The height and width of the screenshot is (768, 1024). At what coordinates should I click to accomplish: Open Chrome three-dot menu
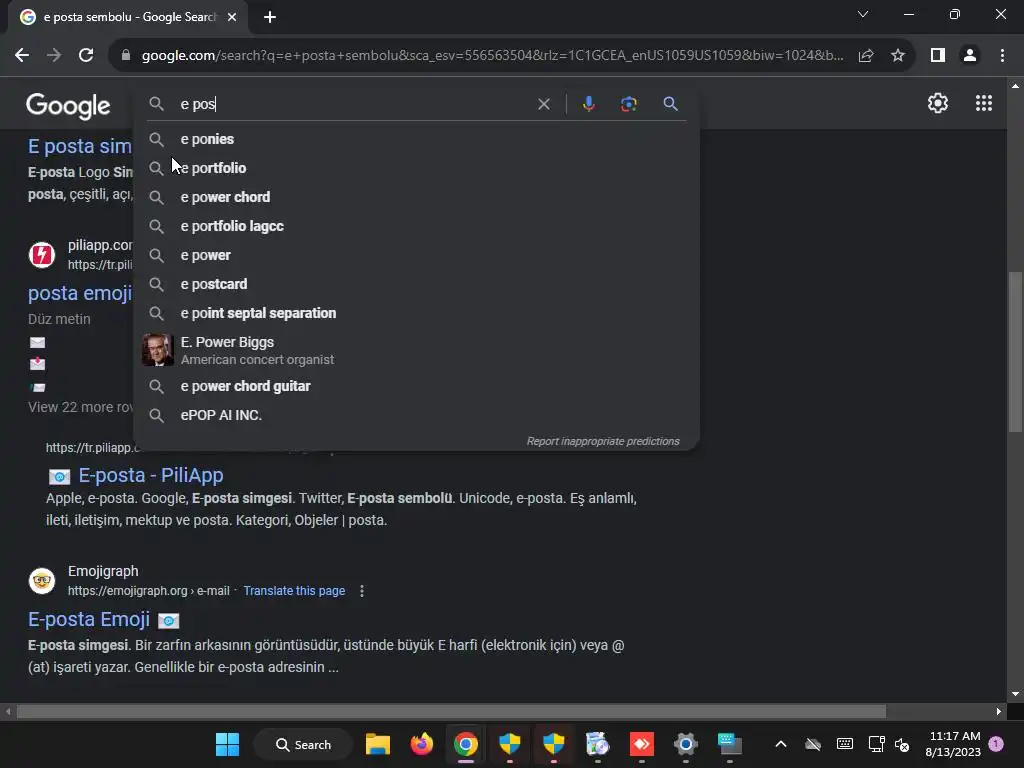point(1002,56)
